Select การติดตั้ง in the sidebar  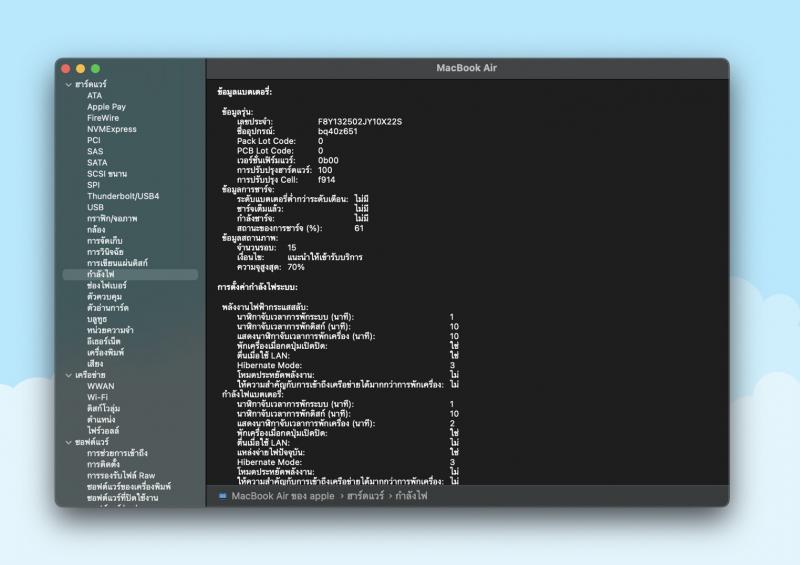[103, 464]
